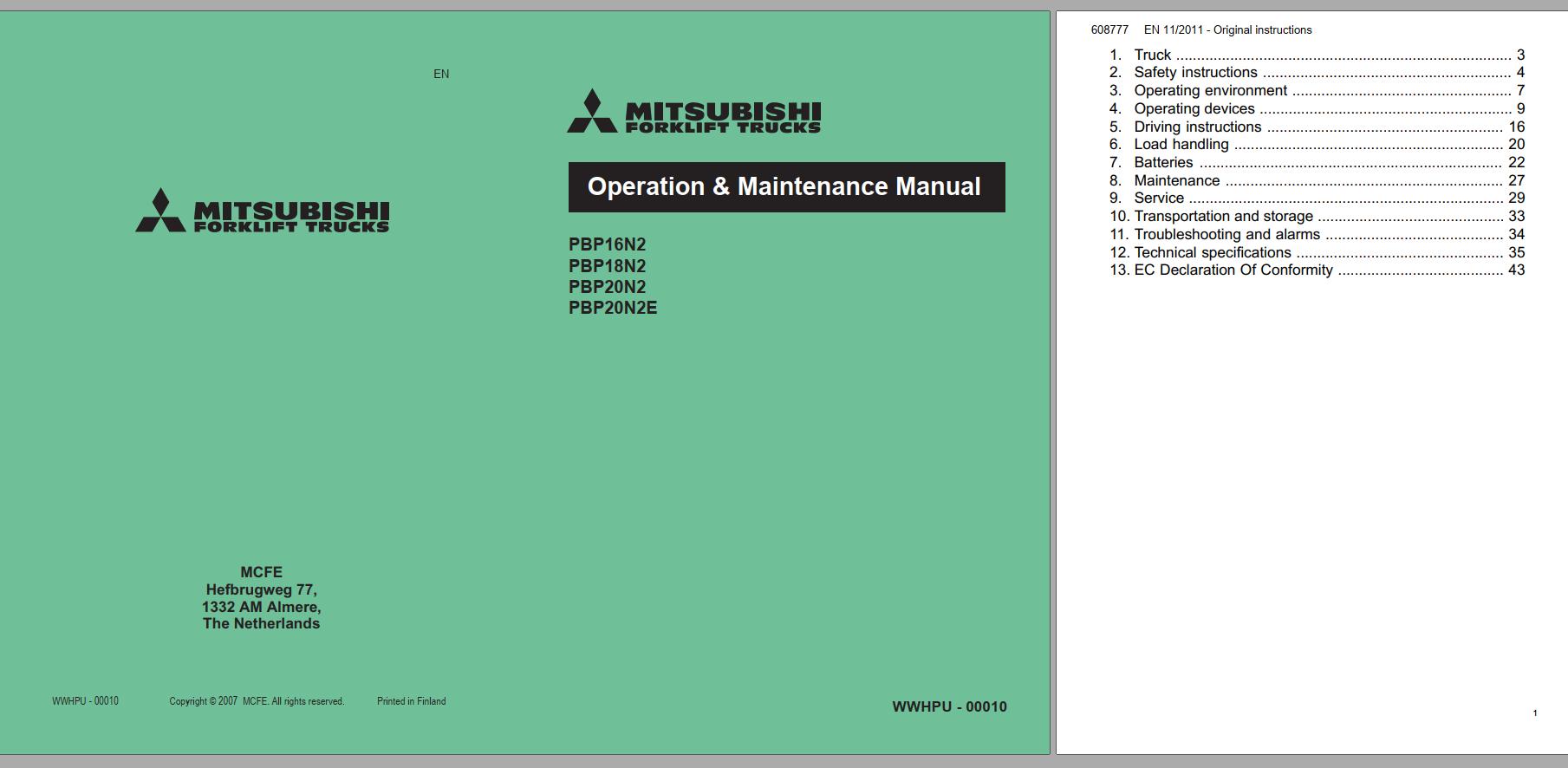Select model name PBP20N2E
The width and height of the screenshot is (1568, 768).
(x=613, y=308)
